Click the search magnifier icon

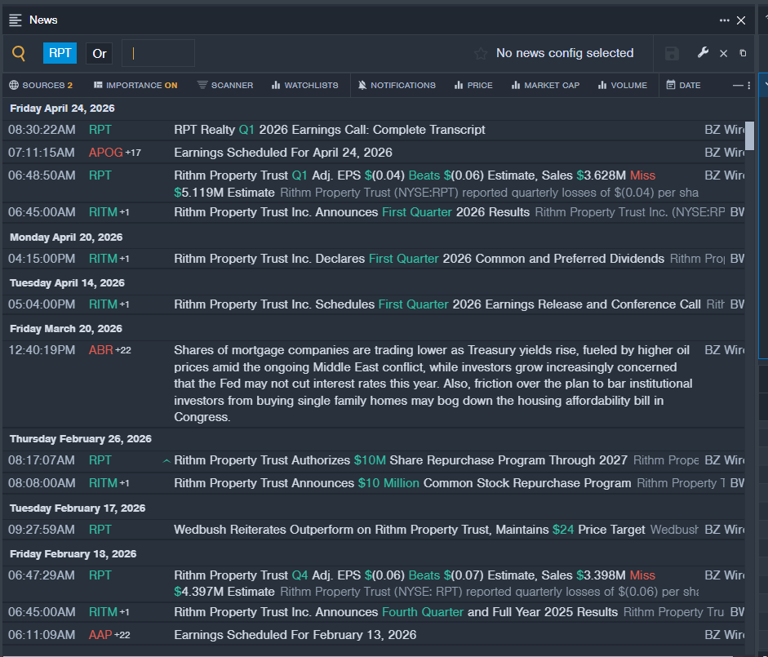[x=19, y=54]
